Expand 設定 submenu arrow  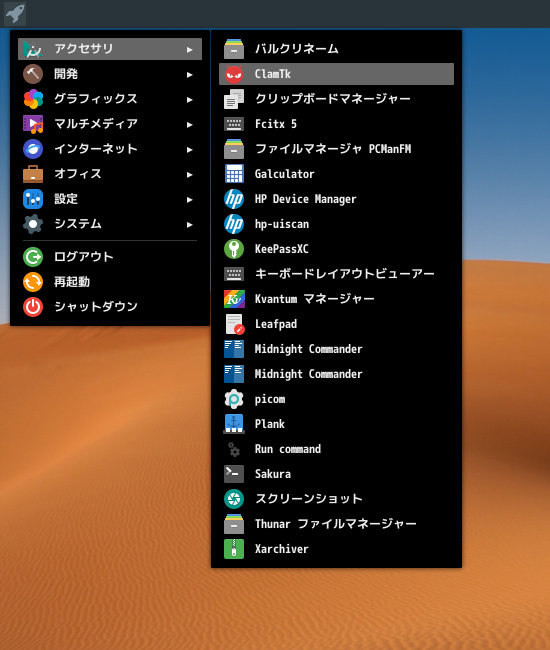pos(189,199)
